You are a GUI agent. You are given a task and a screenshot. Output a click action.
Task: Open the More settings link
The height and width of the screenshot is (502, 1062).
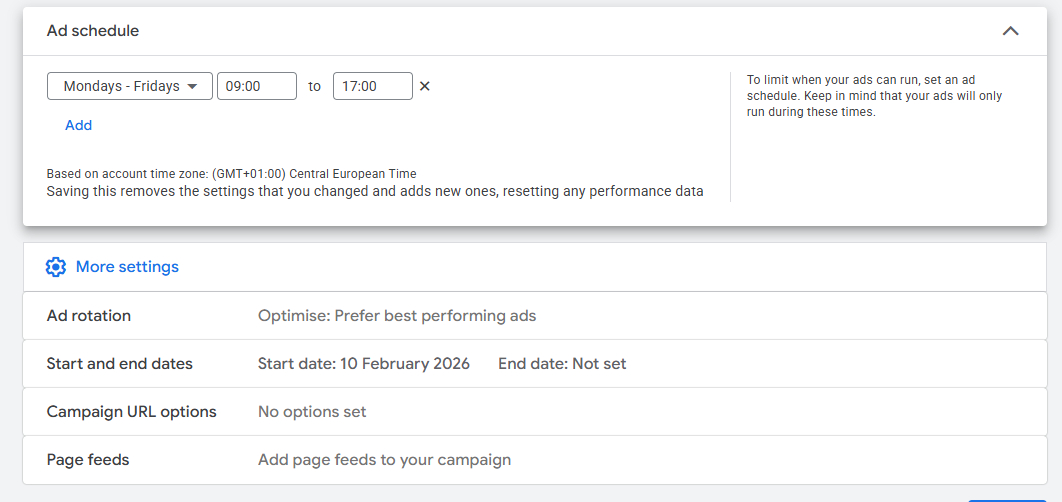[127, 267]
